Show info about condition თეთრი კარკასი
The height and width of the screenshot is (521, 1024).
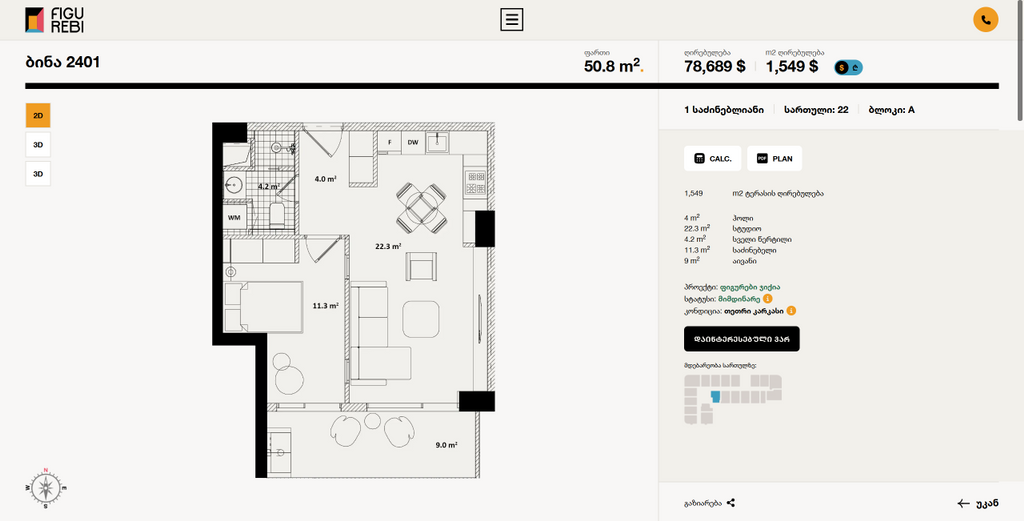pos(791,311)
